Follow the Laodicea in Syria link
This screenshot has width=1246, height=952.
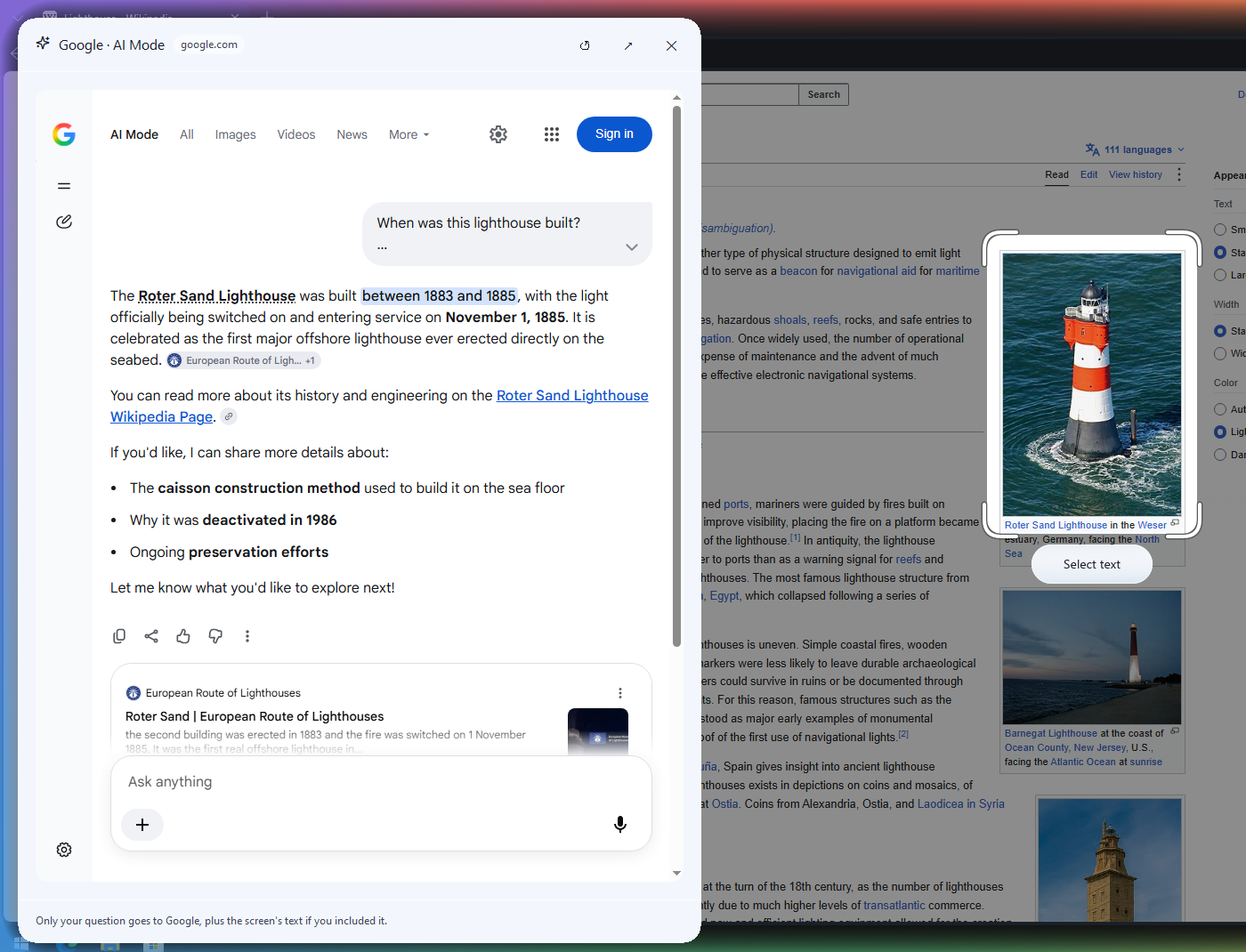pyautogui.click(x=961, y=803)
